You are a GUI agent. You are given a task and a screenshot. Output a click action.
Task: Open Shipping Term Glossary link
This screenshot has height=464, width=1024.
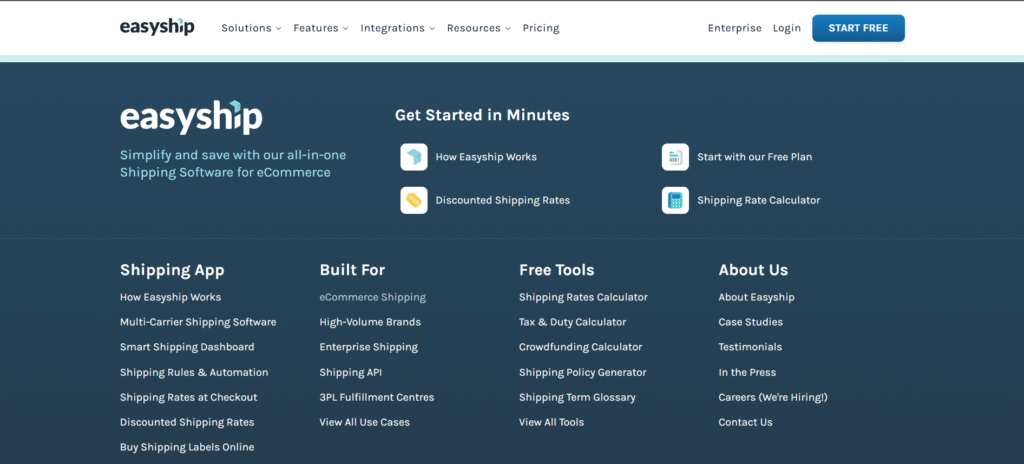tap(577, 397)
